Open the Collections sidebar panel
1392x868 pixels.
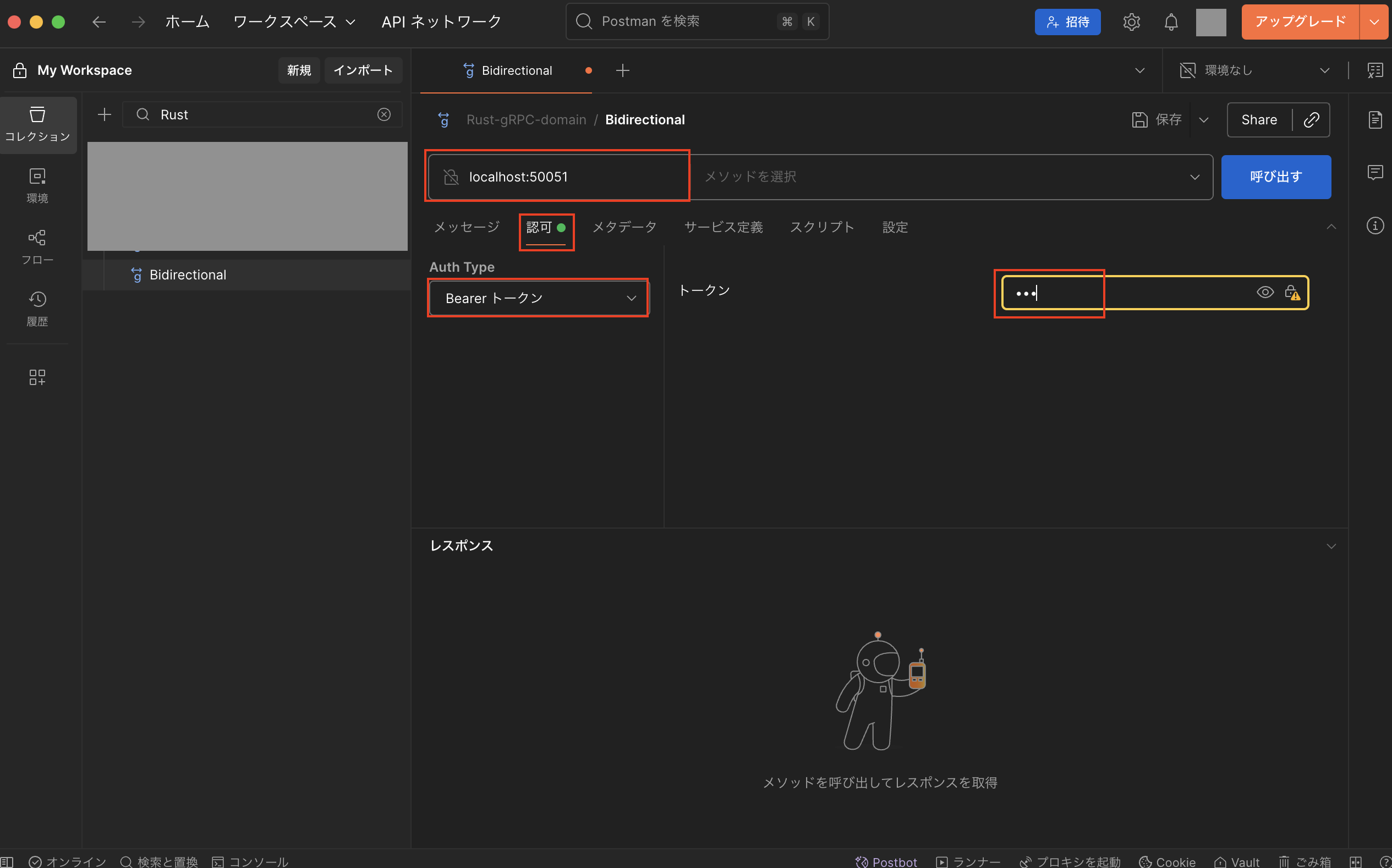pyautogui.click(x=38, y=124)
